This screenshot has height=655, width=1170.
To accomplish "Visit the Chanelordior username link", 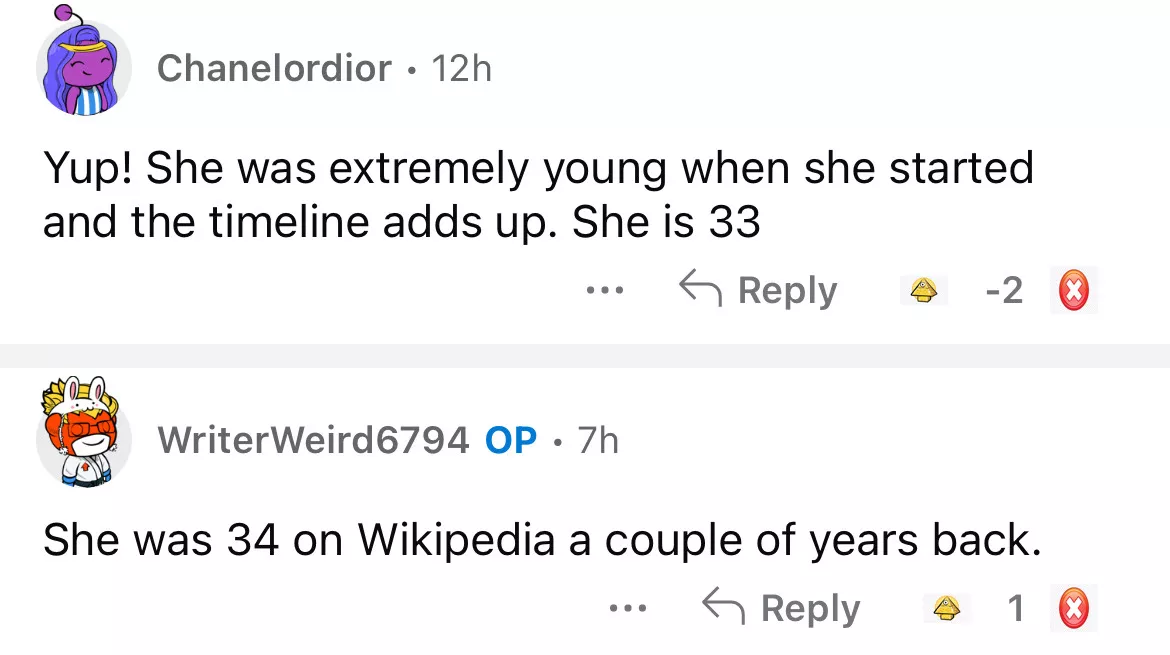I will [x=273, y=68].
